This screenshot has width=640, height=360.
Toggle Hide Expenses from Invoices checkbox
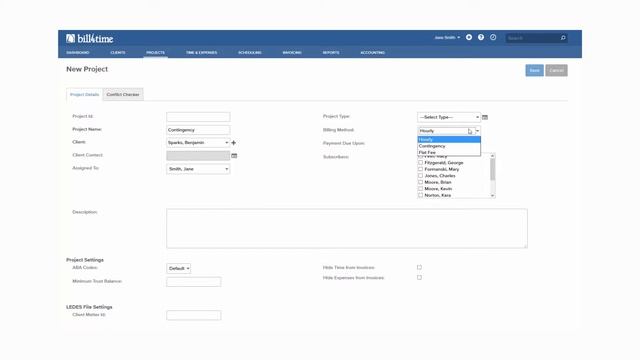419,278
